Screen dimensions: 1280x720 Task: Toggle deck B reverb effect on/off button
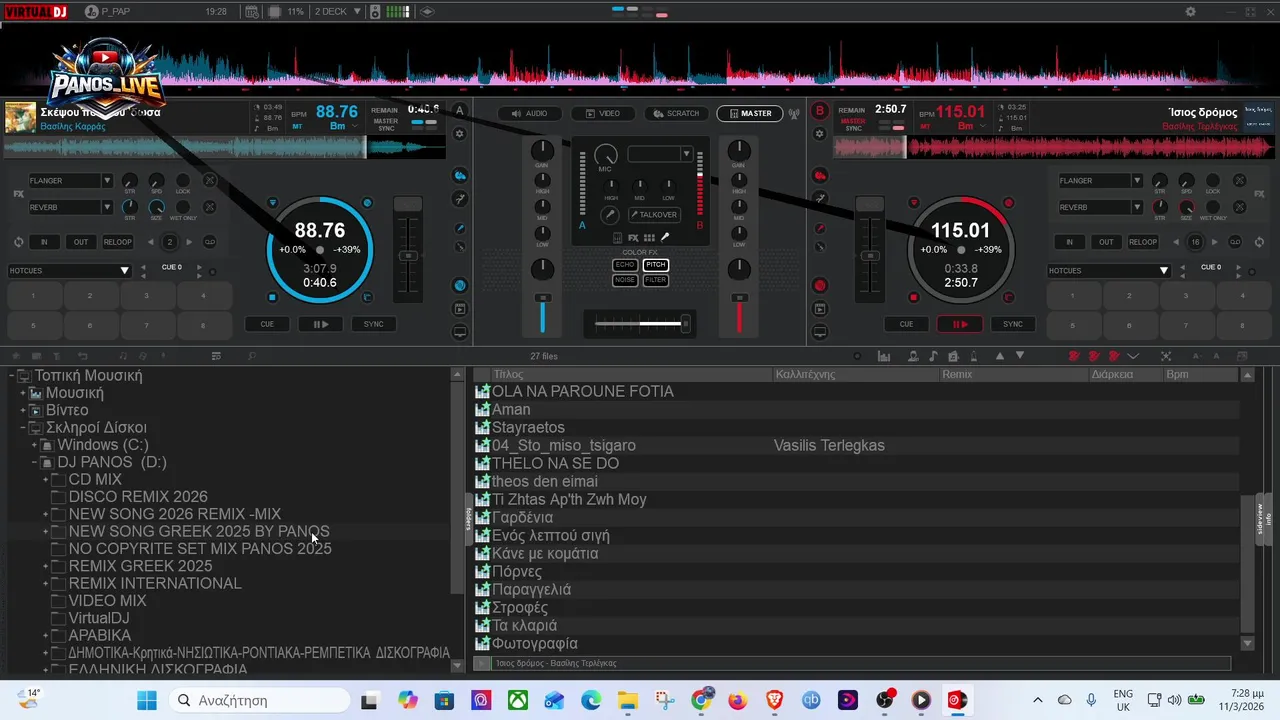(1240, 207)
